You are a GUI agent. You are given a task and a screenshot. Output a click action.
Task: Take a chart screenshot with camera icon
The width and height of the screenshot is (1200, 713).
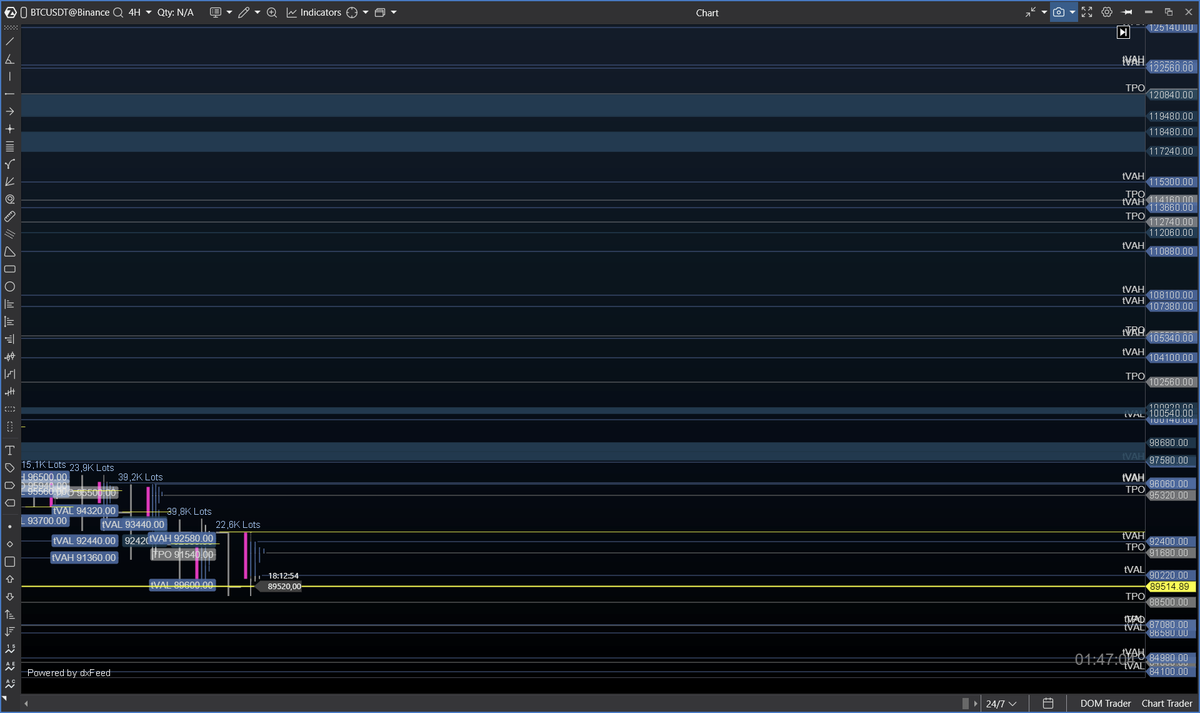coord(1058,13)
